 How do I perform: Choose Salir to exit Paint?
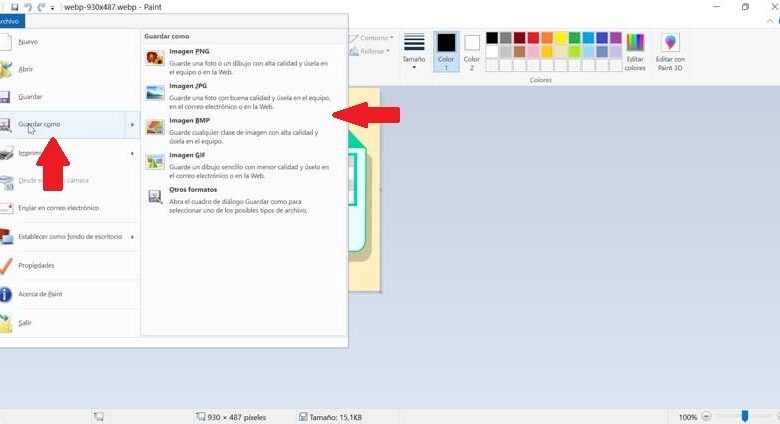[x=69, y=323]
